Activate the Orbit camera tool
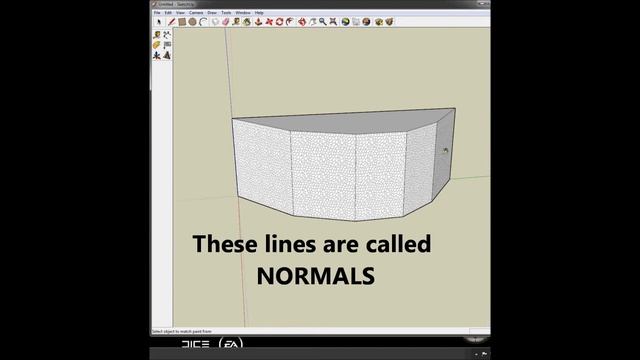 coord(302,22)
